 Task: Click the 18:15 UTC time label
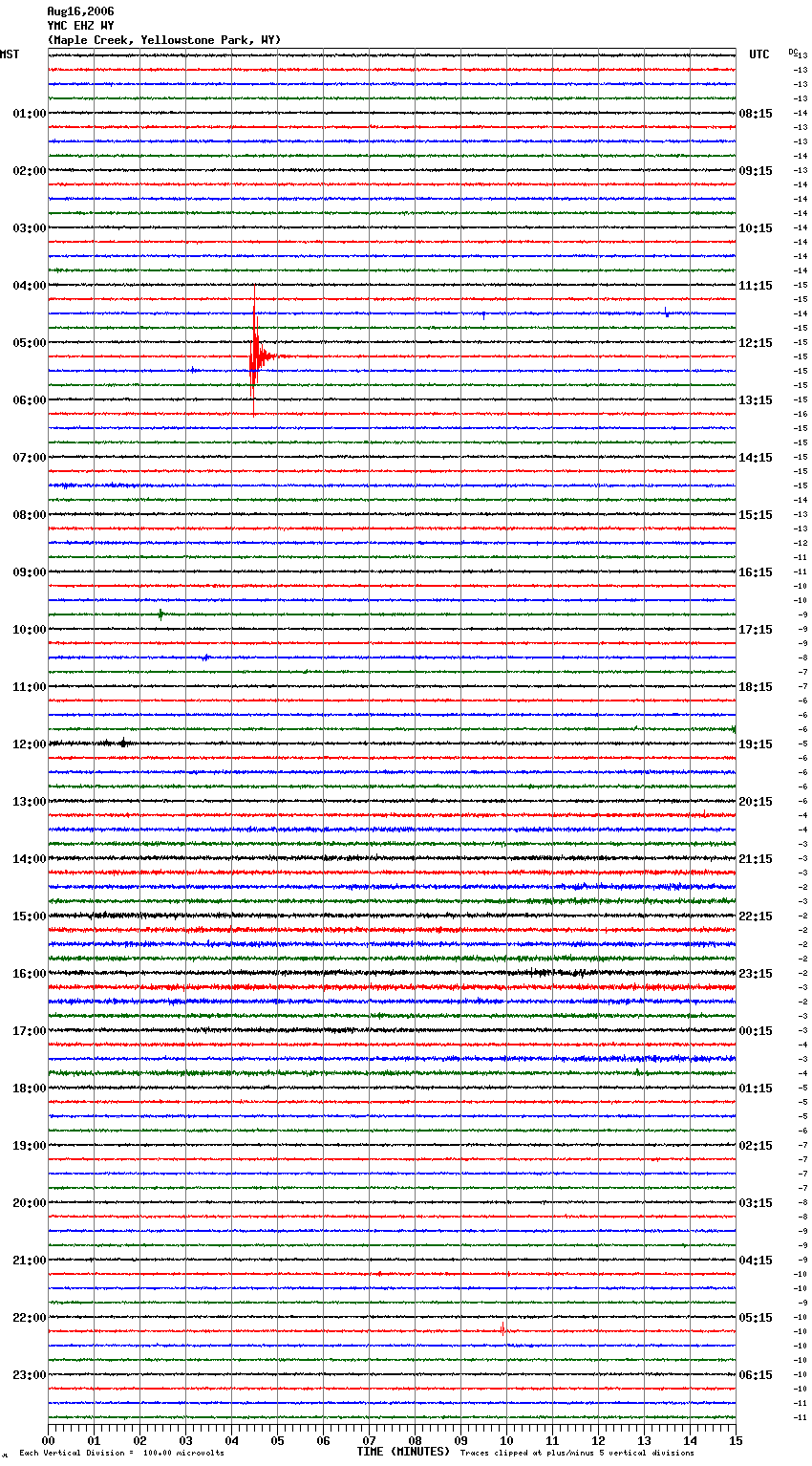pos(756,687)
